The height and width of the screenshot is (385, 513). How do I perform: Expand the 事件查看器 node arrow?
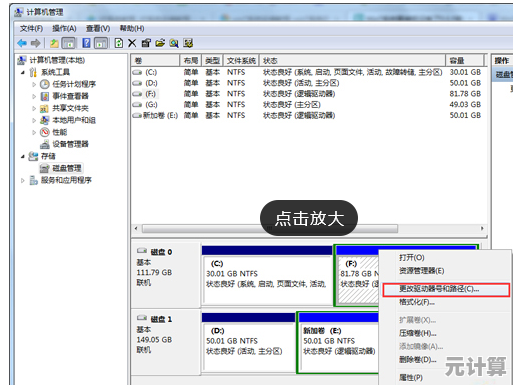[x=34, y=96]
